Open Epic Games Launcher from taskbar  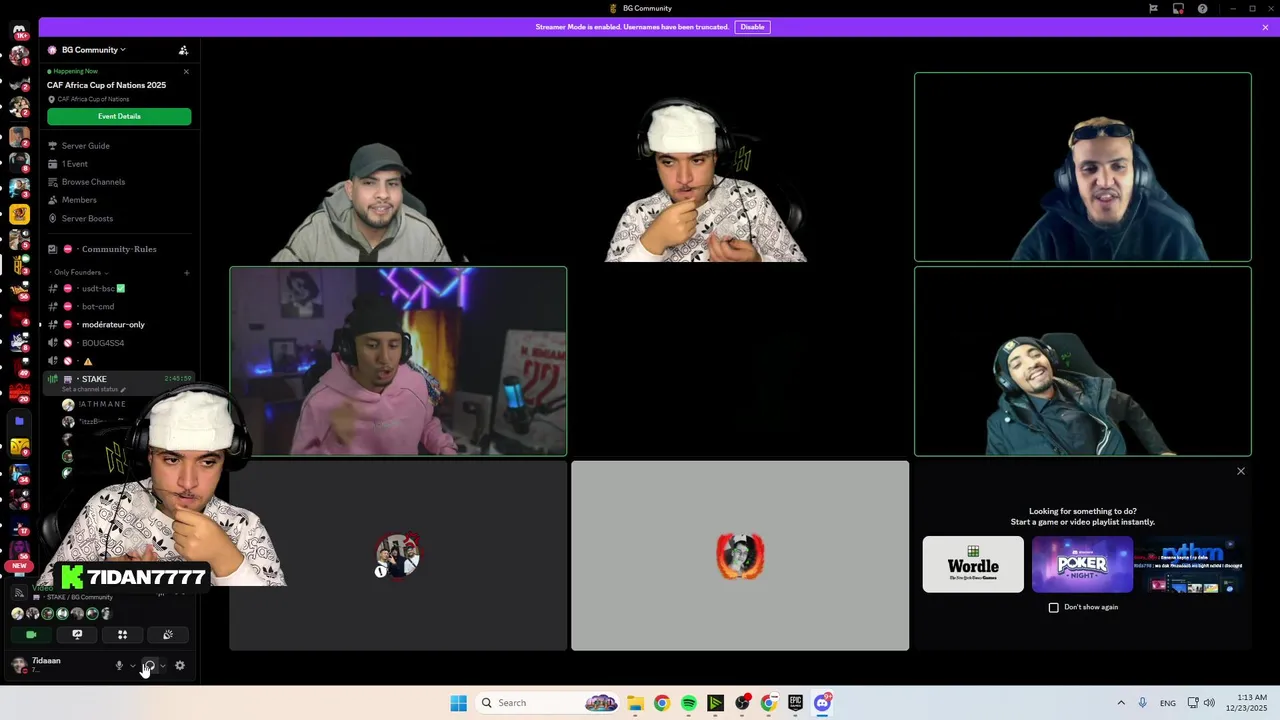pos(795,703)
